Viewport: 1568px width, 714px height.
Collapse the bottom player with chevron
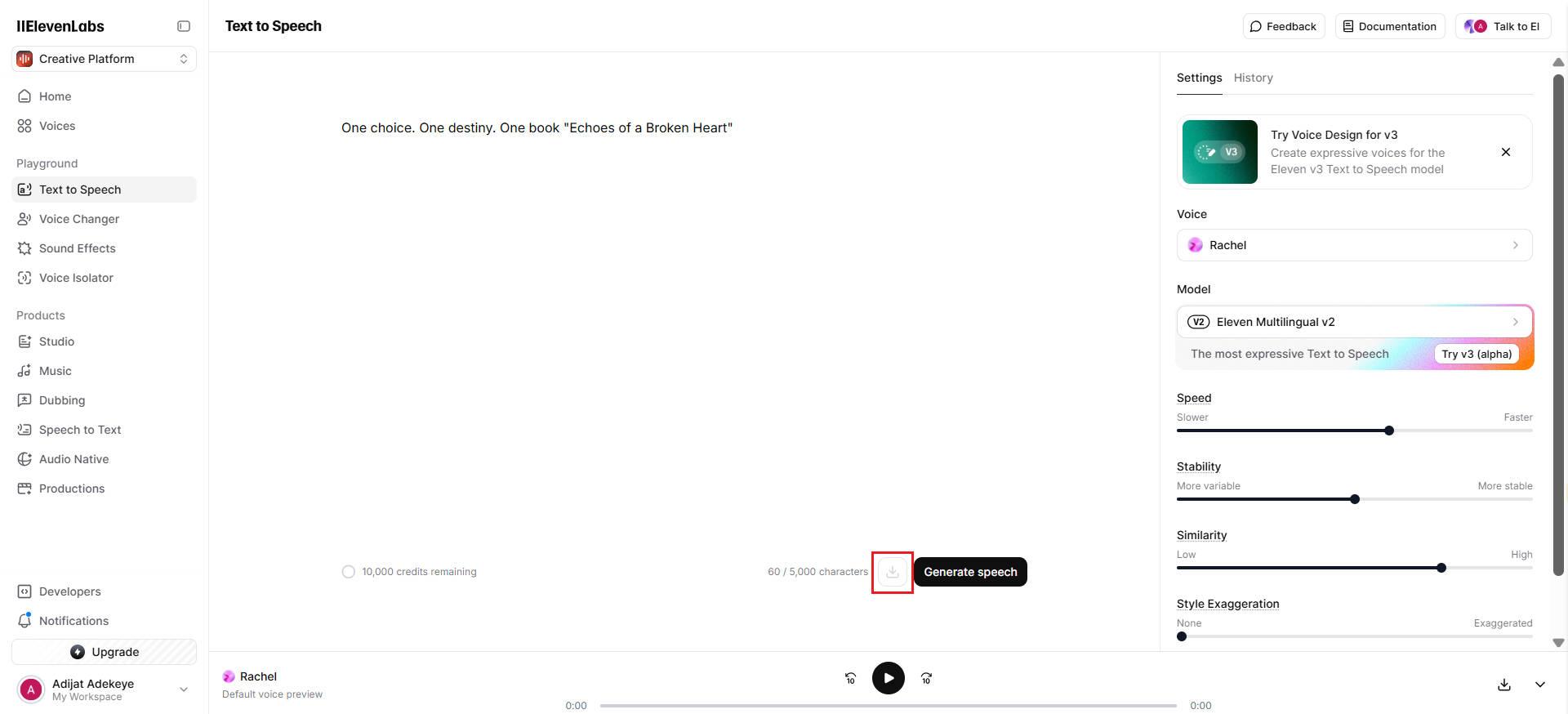pyautogui.click(x=1540, y=685)
